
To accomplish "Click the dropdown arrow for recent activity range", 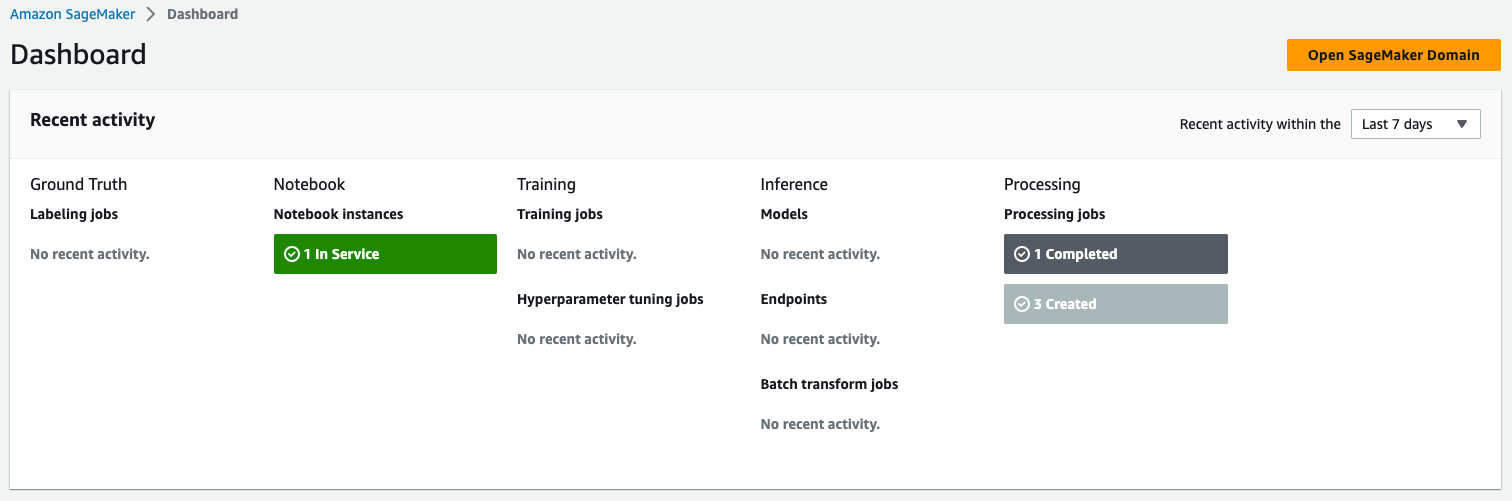I will tap(1461, 125).
